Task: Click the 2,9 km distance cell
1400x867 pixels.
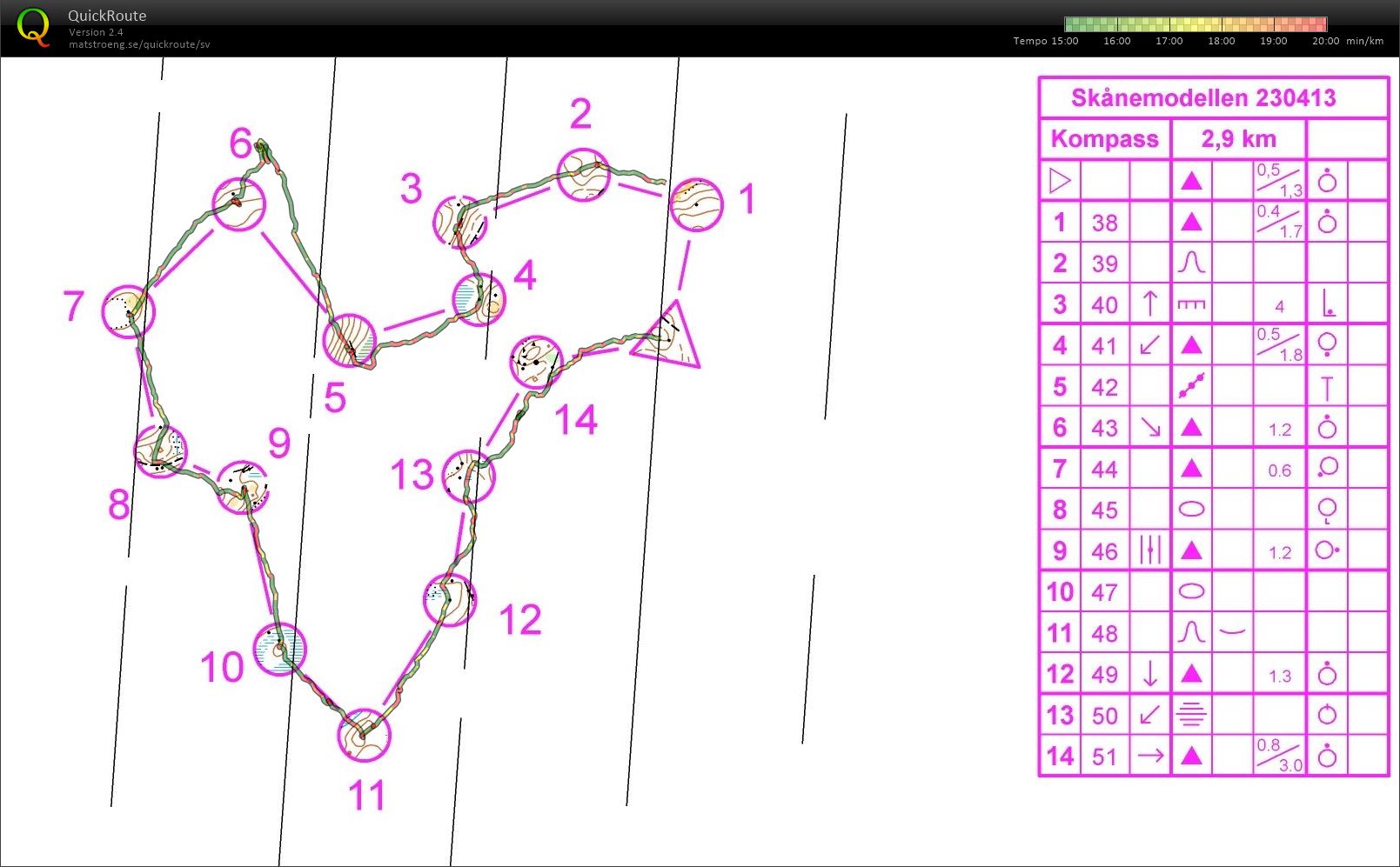Action: pyautogui.click(x=1239, y=139)
